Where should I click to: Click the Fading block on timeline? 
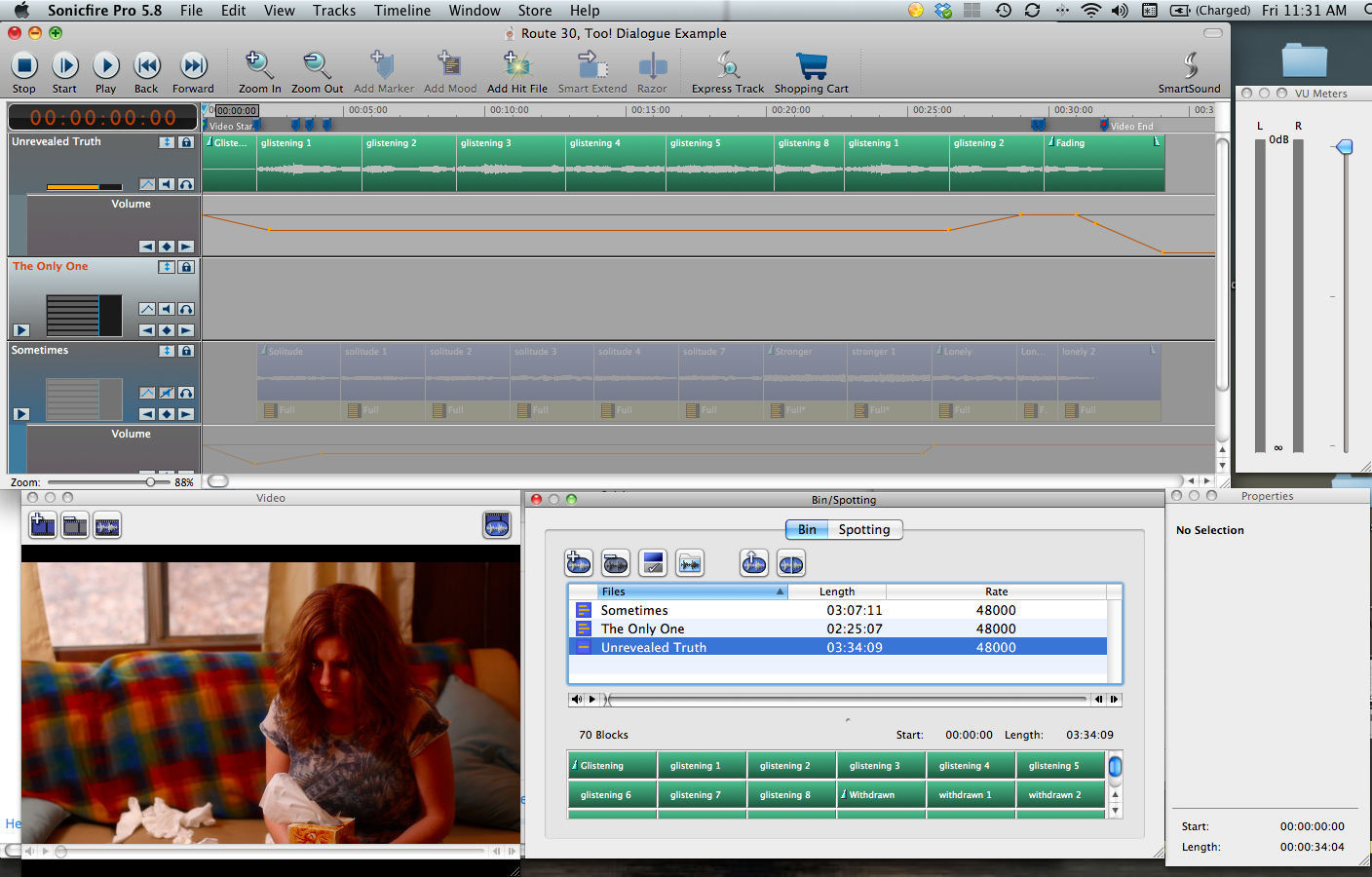tap(1104, 163)
